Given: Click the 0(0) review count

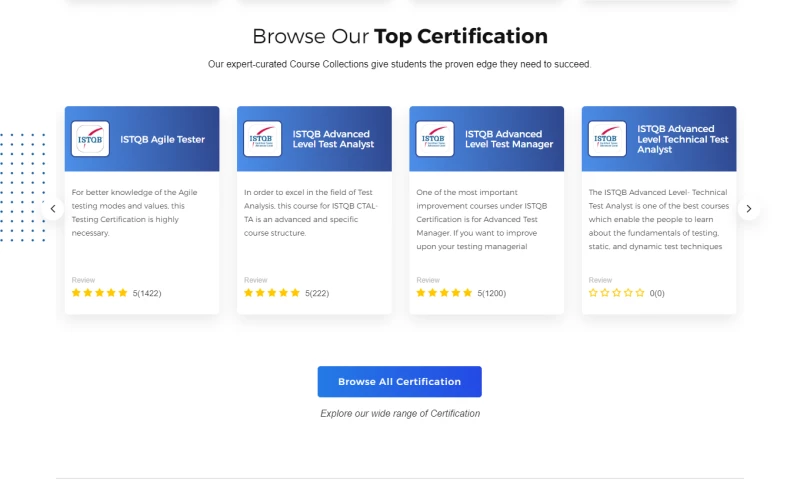Looking at the screenshot, I should 657,293.
